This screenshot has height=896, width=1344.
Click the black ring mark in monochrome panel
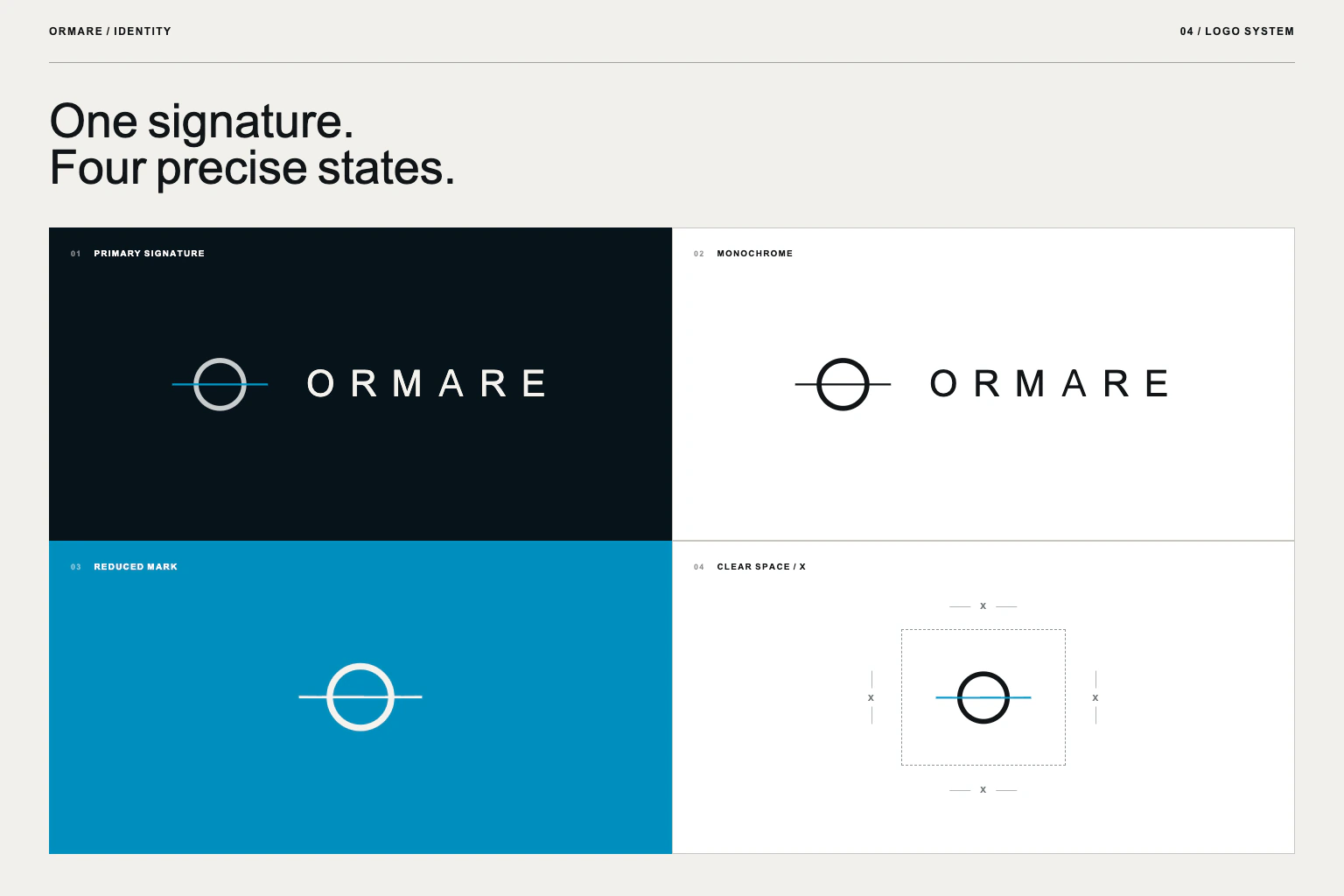[x=843, y=384]
